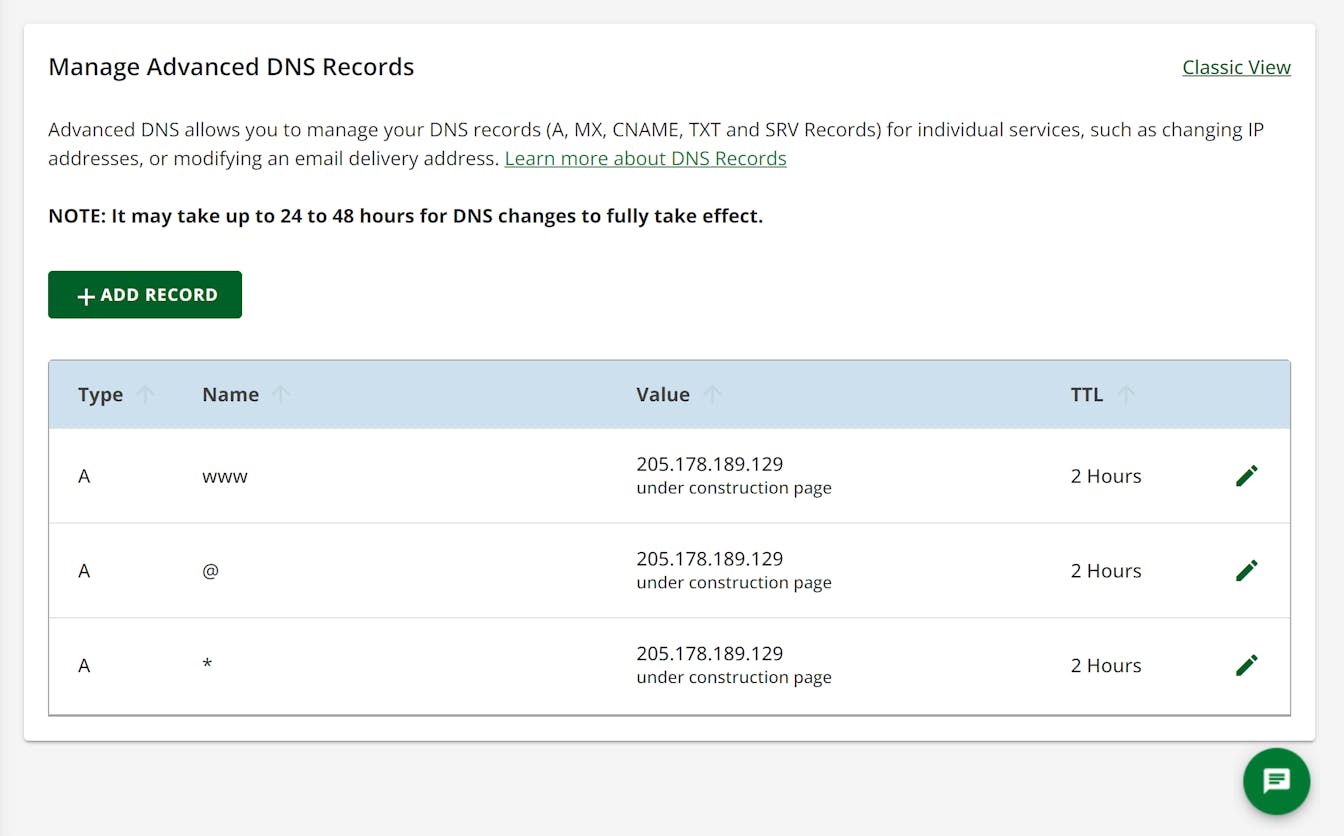Click the Name column header
This screenshot has height=836, width=1344.
pyautogui.click(x=230, y=395)
